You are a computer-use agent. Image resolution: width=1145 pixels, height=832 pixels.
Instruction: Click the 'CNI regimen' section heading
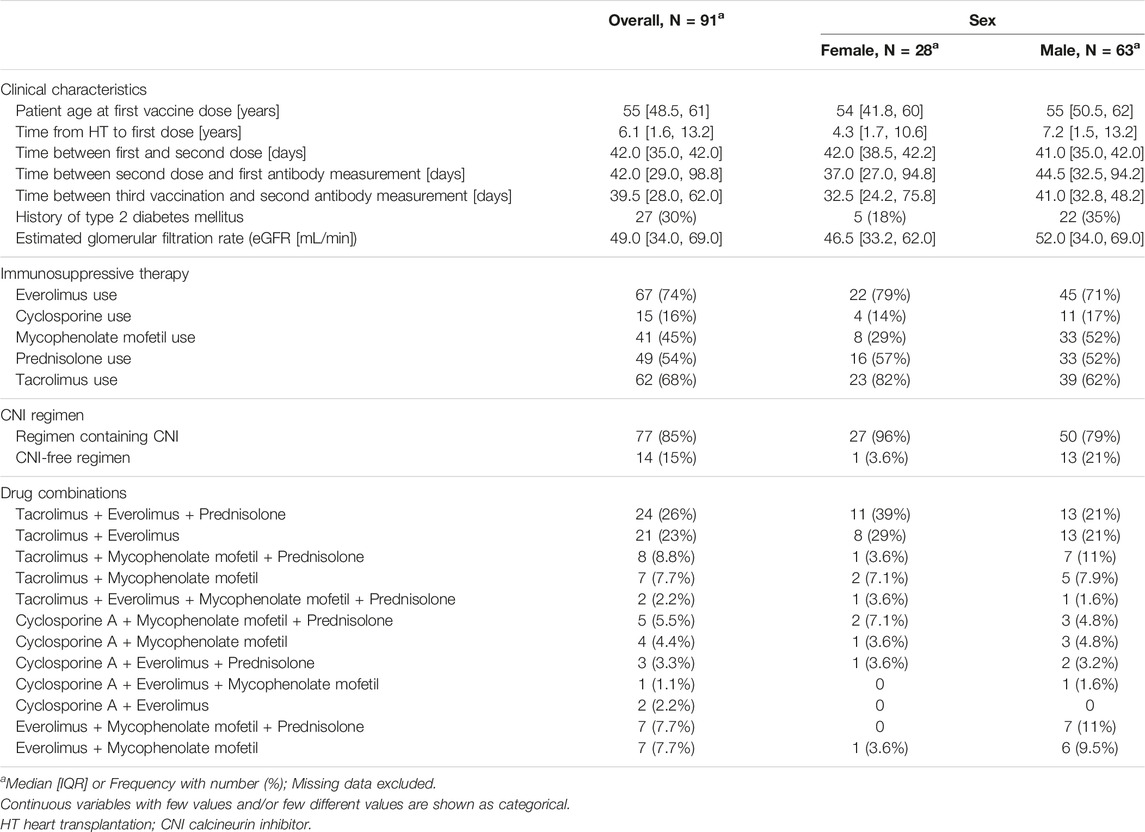pos(42,415)
